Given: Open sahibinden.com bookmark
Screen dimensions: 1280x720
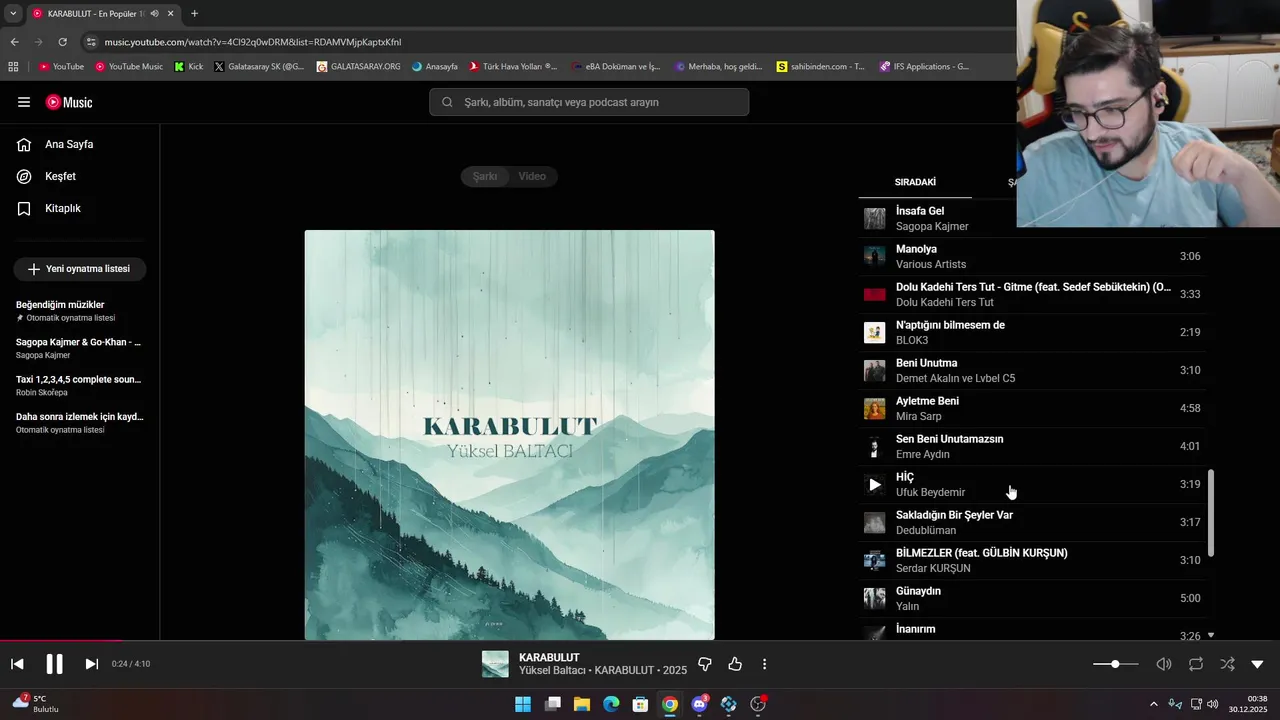Looking at the screenshot, I should pos(820,66).
